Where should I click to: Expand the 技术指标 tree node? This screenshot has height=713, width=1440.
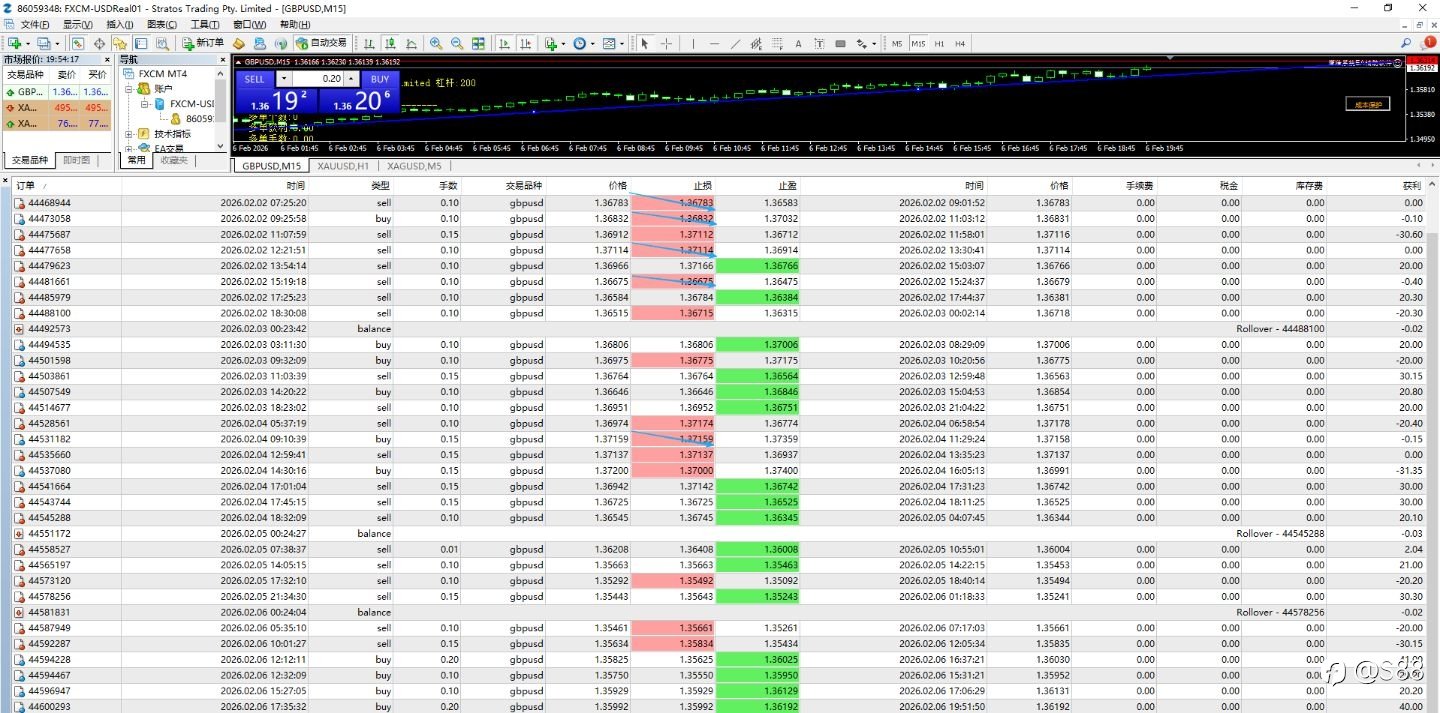(x=129, y=133)
